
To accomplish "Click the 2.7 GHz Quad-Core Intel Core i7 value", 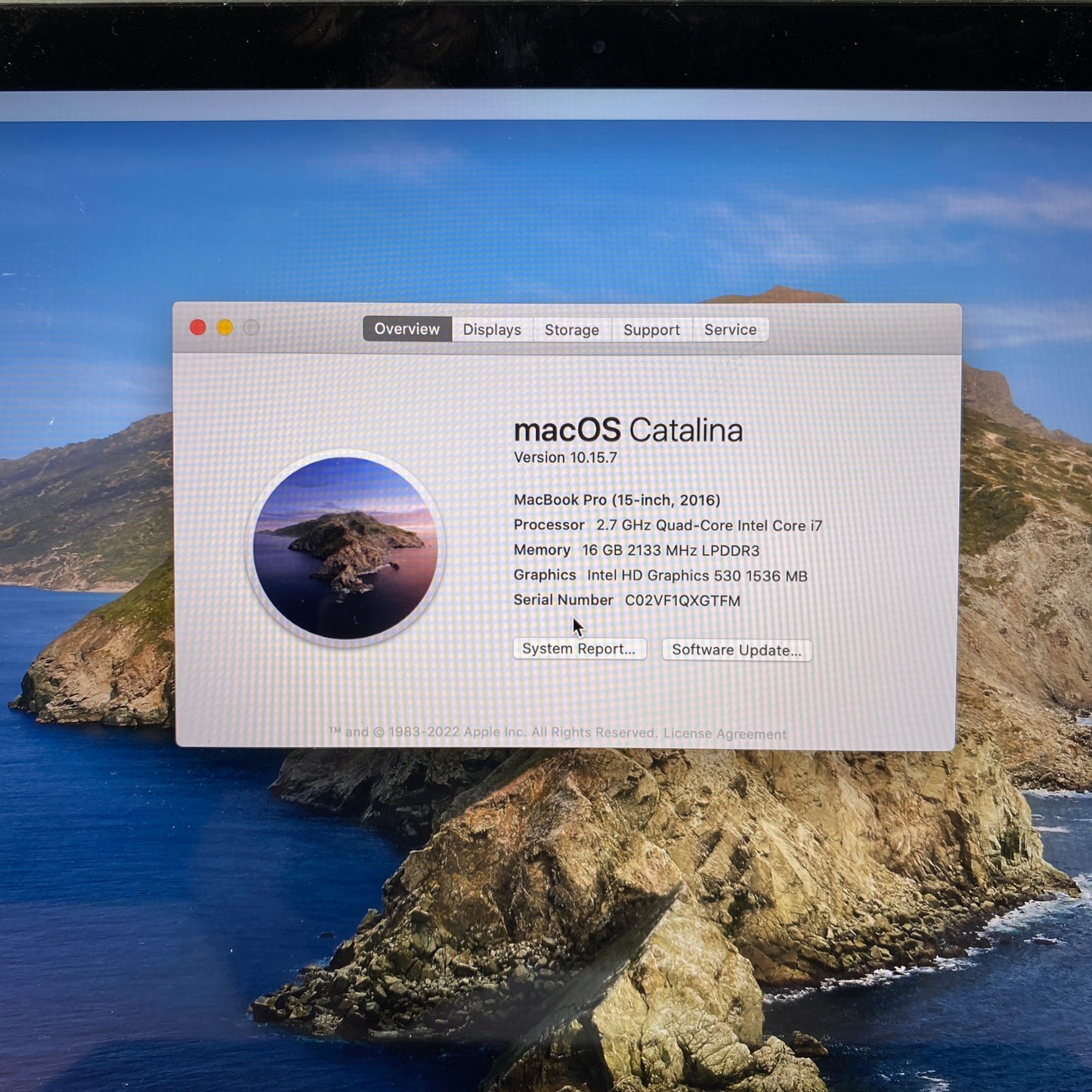I will tap(709, 525).
